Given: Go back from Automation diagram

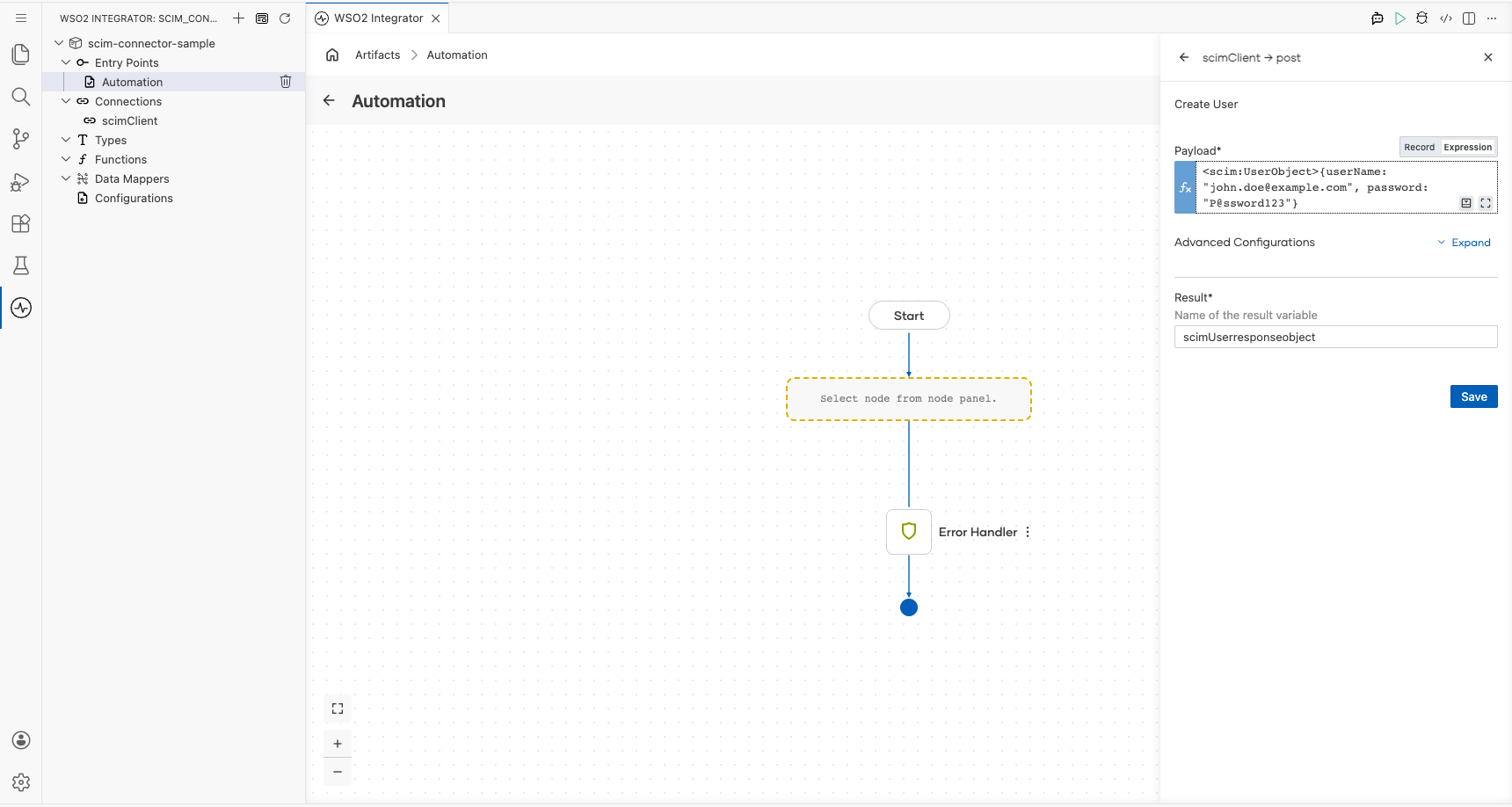Looking at the screenshot, I should coord(329,100).
